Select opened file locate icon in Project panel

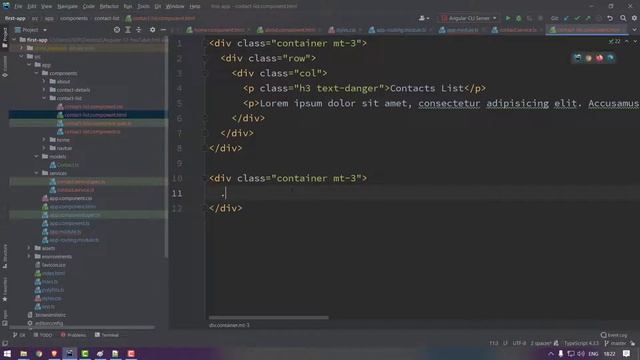point(117,30)
